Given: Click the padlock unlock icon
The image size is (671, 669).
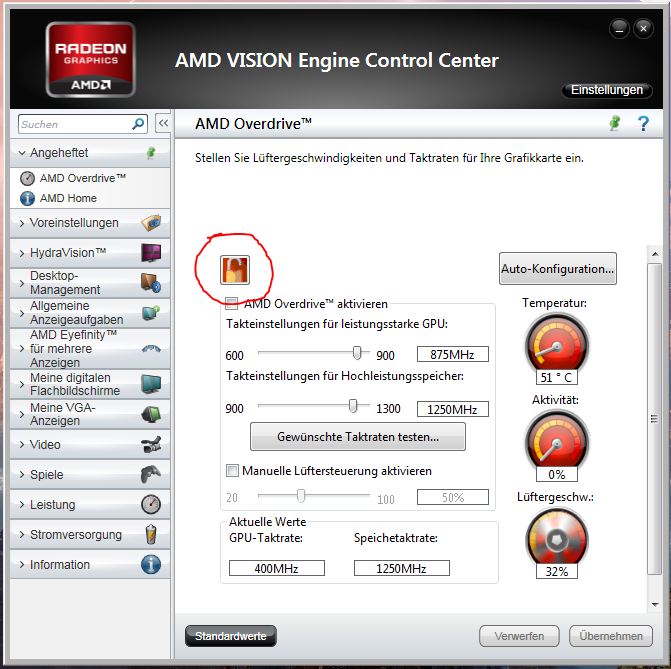Looking at the screenshot, I should point(235,270).
